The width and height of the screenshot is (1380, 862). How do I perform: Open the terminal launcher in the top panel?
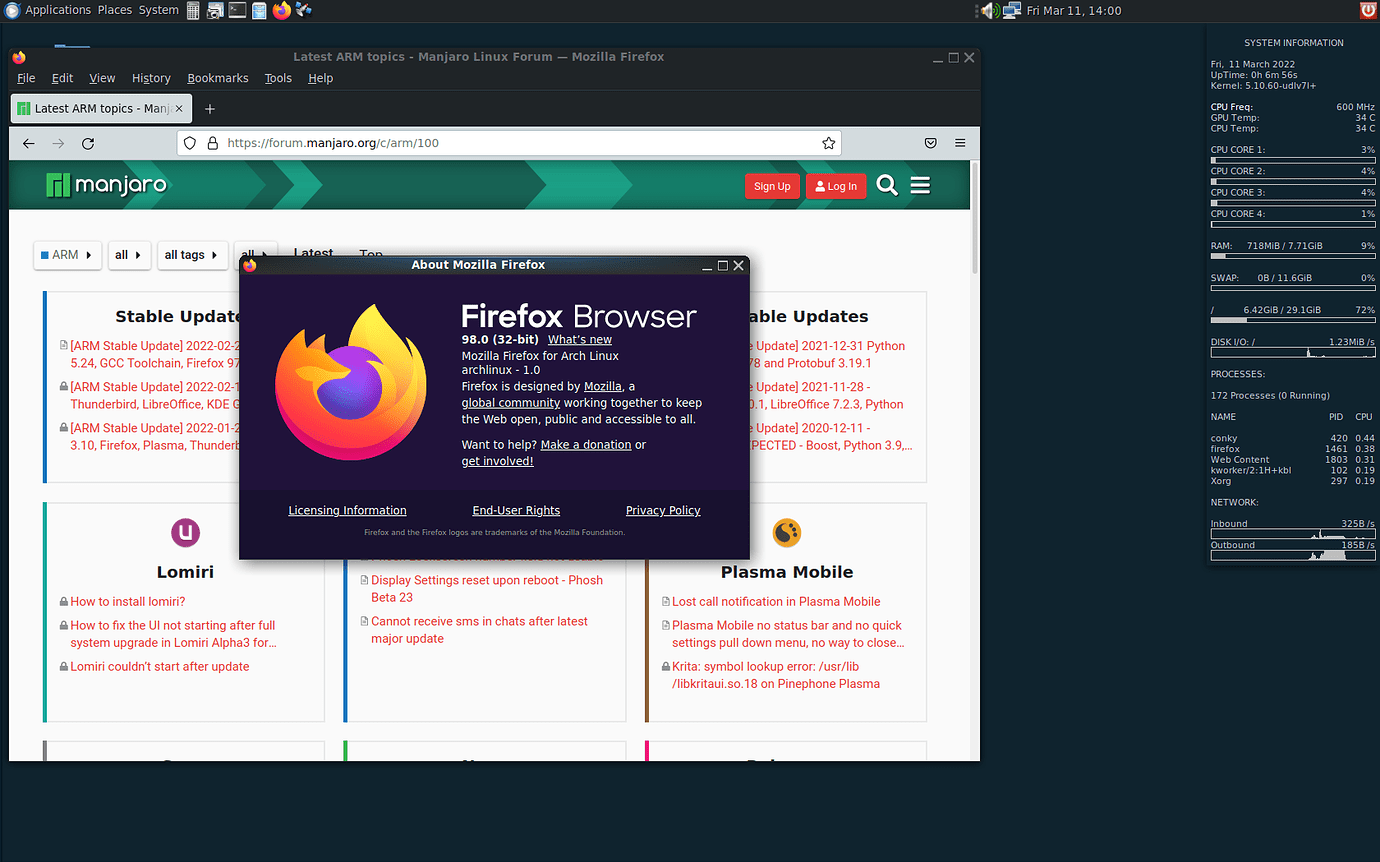[x=237, y=10]
